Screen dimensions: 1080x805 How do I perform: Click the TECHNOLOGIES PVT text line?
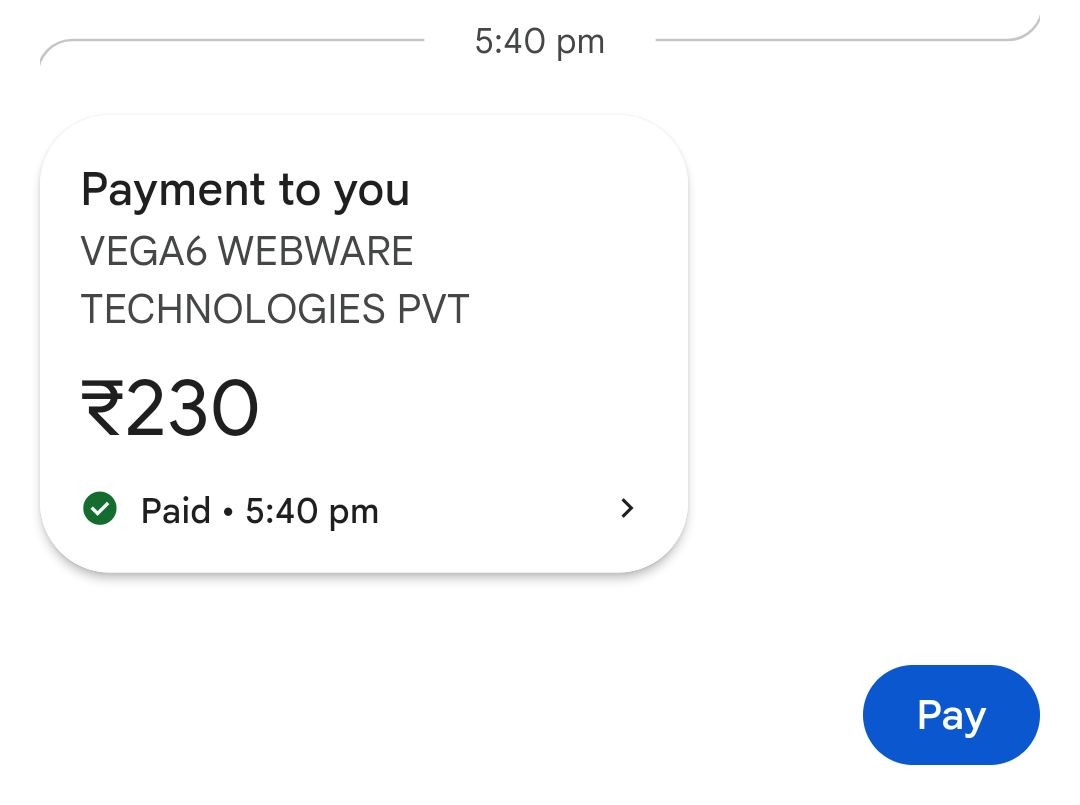274,309
